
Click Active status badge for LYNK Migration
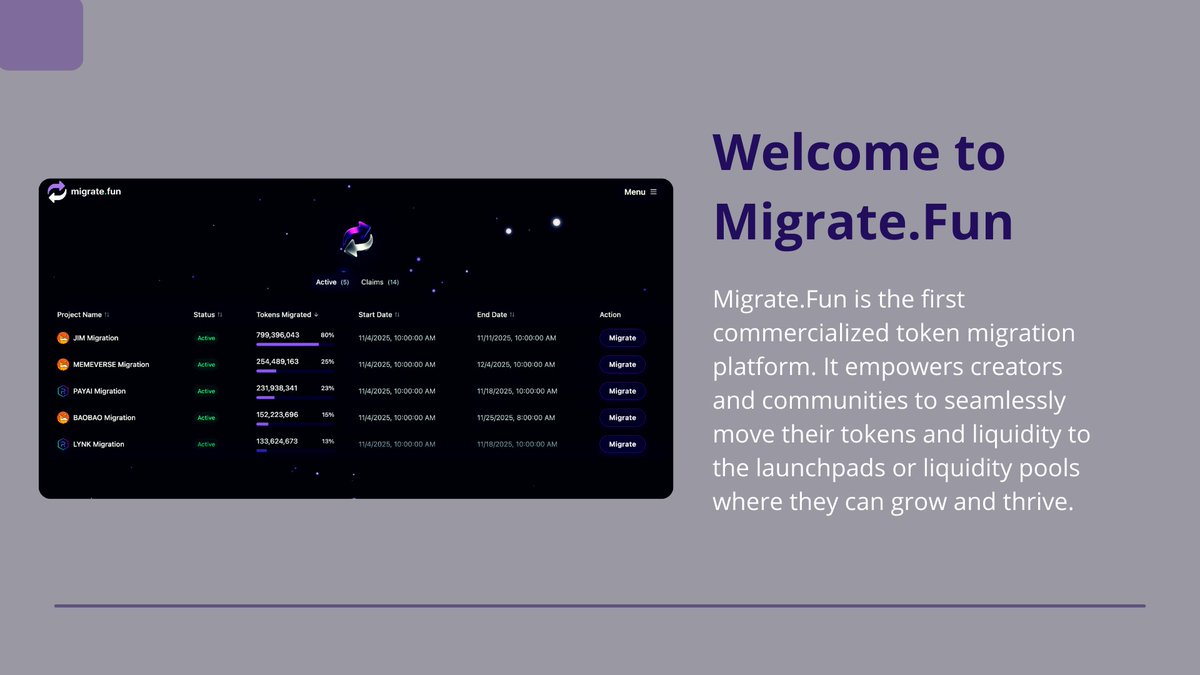pyautogui.click(x=206, y=444)
